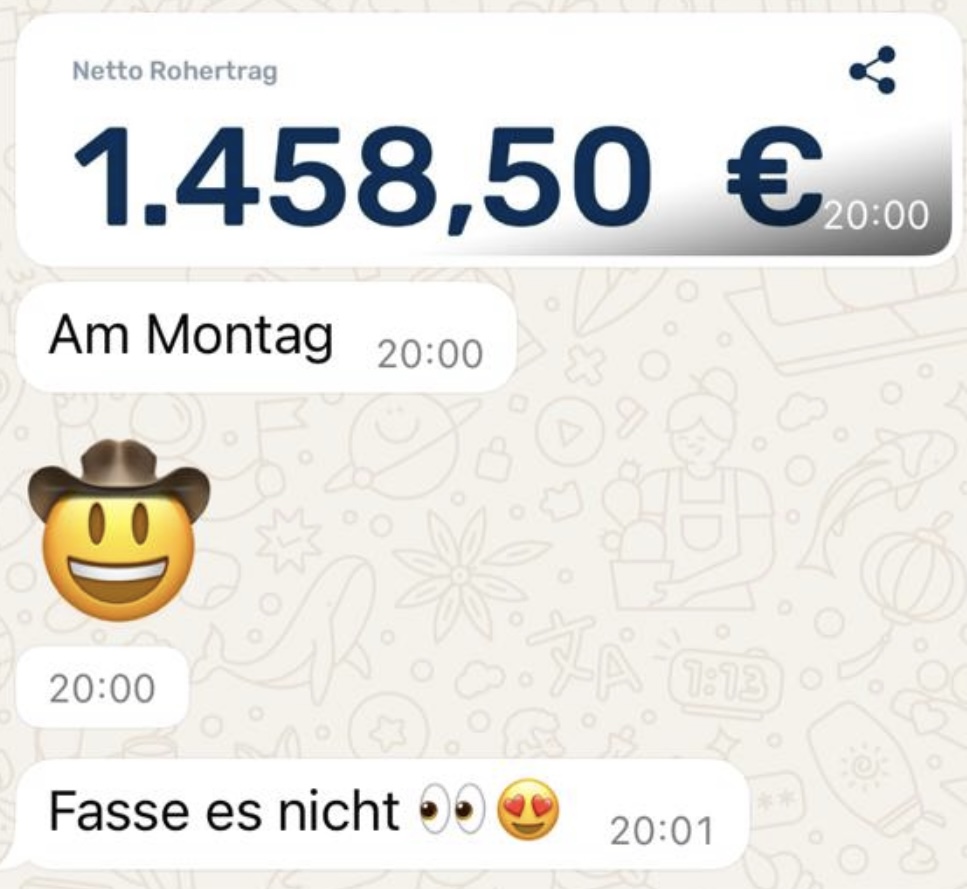Tap the word "nicht" in the last message
Screen dimensions: 967x889
pos(339,811)
